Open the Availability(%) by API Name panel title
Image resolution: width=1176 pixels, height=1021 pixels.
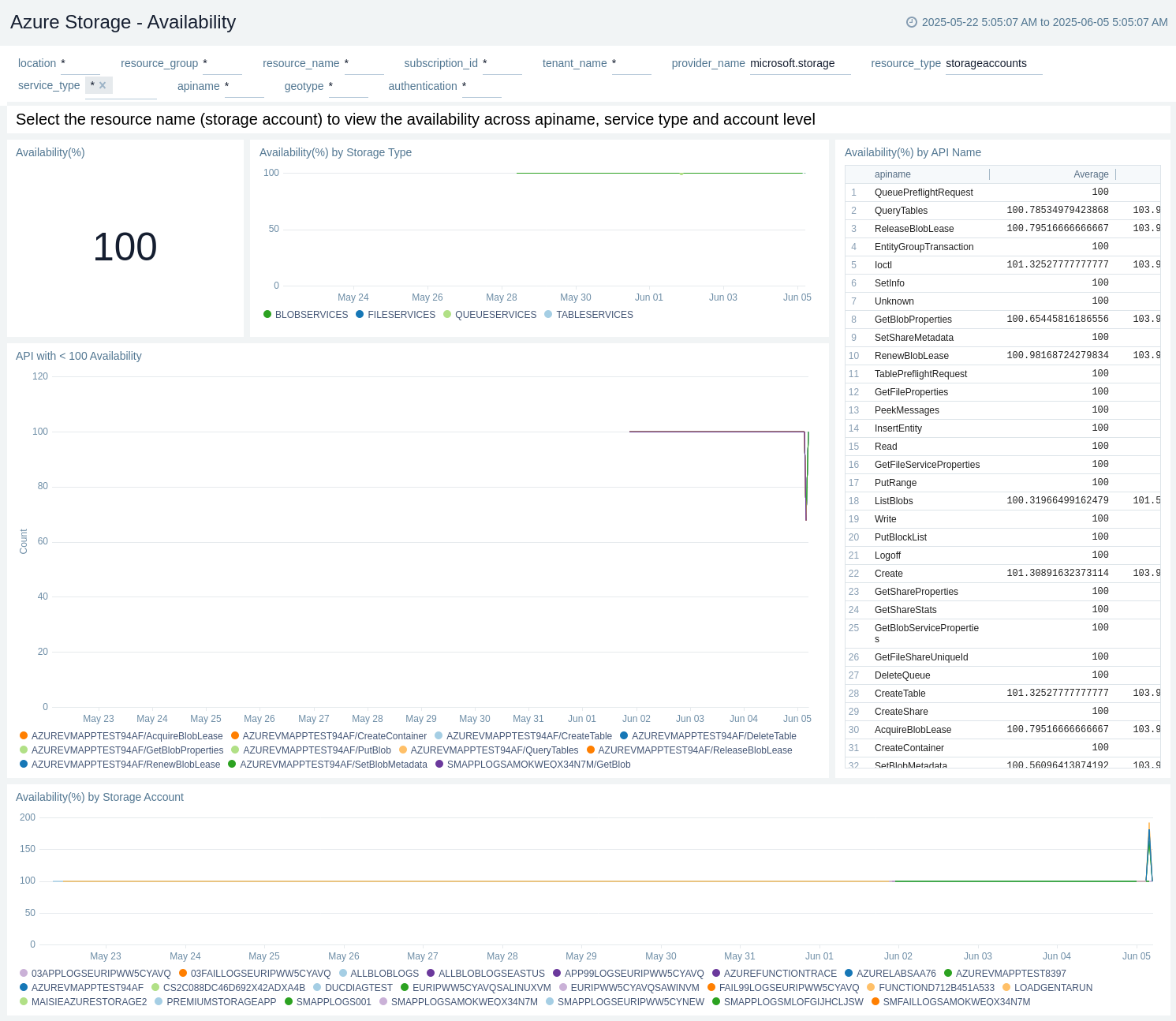coord(913,152)
